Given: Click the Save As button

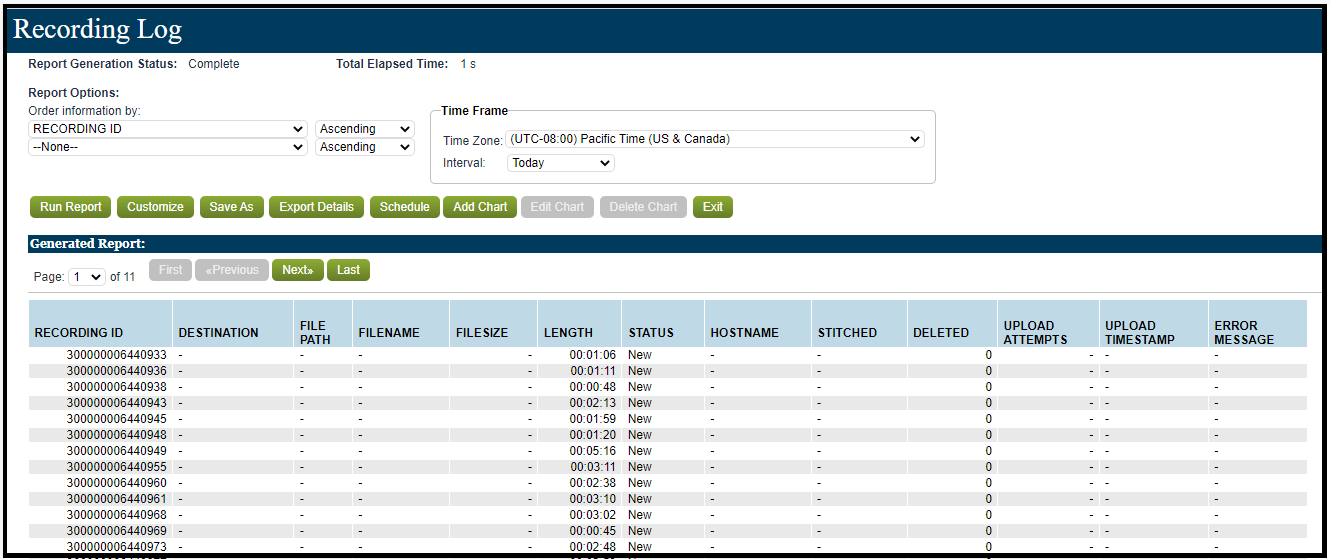Looking at the screenshot, I should point(231,207).
